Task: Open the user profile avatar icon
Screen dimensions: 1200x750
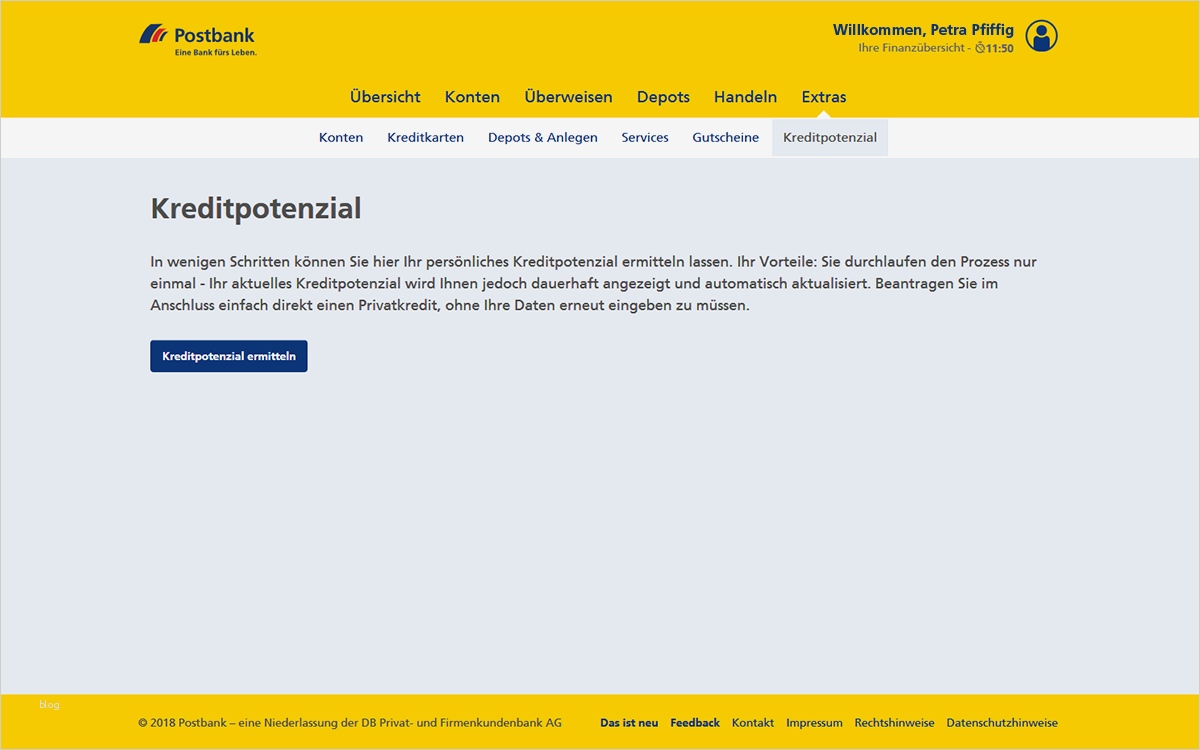Action: coord(1042,37)
